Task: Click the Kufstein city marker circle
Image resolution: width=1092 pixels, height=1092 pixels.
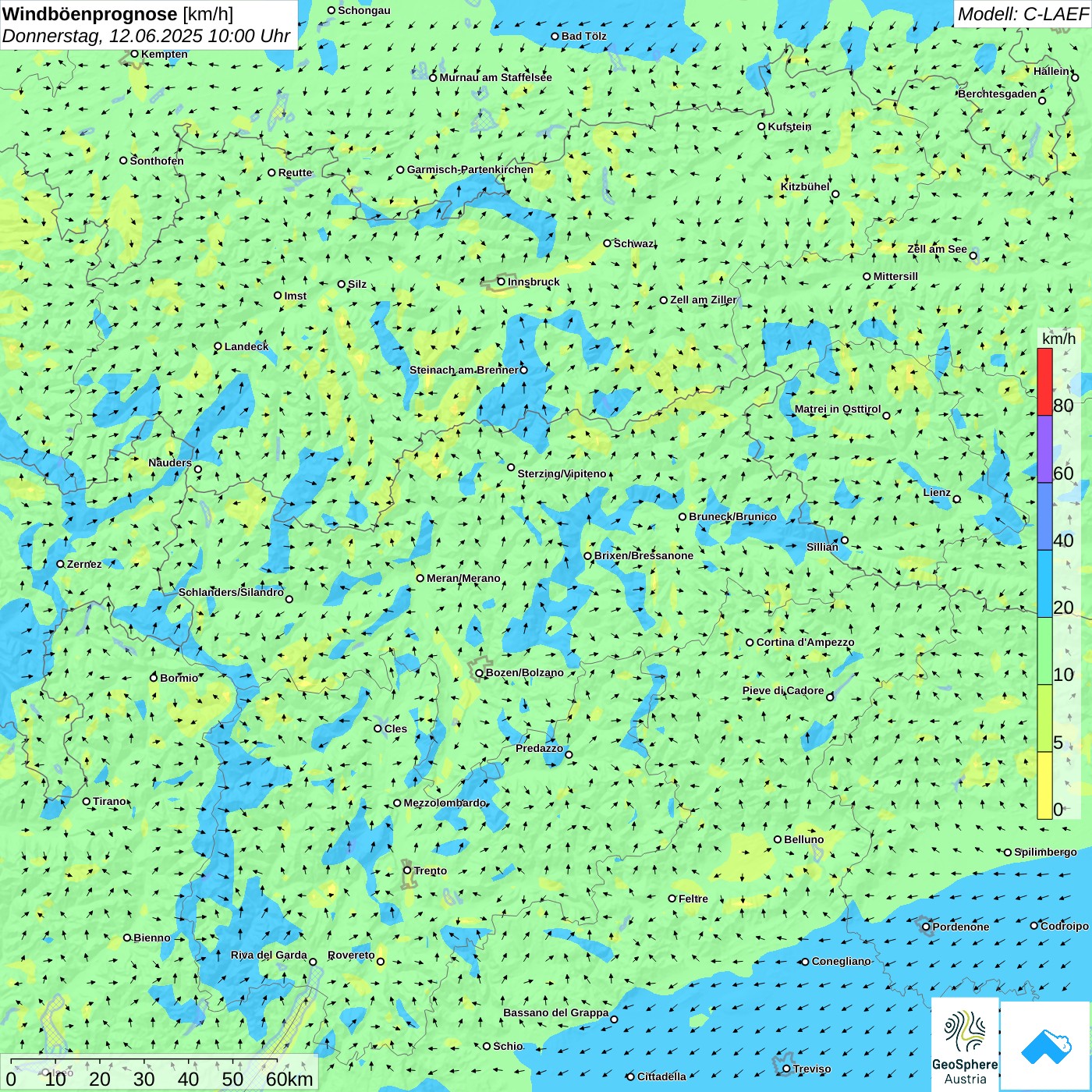Action: (x=761, y=126)
